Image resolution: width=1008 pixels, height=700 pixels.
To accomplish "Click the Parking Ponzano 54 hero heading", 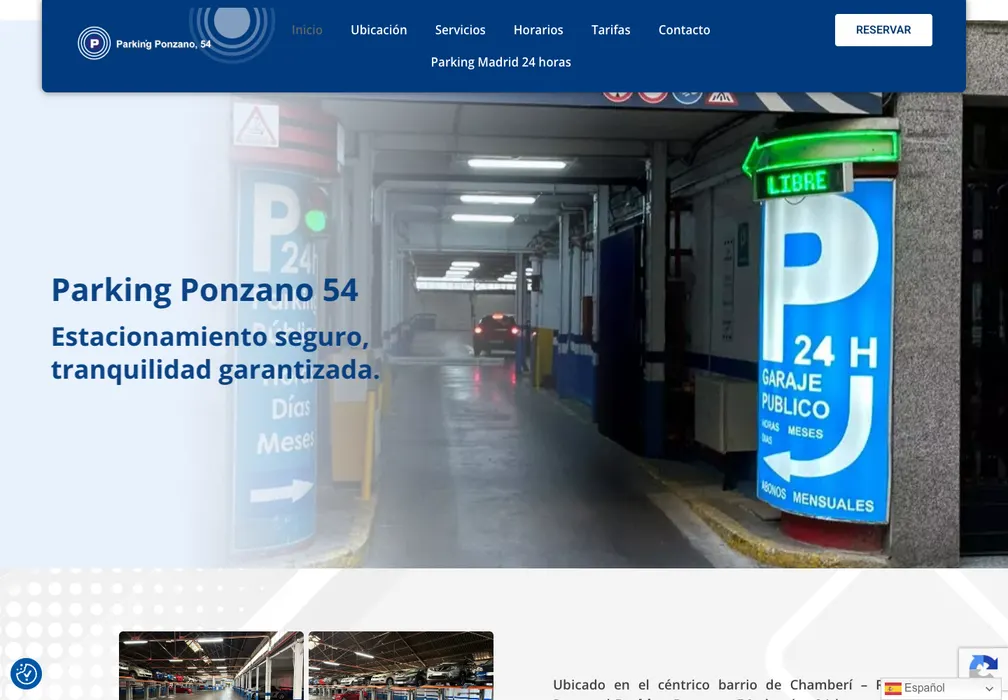I will [204, 290].
